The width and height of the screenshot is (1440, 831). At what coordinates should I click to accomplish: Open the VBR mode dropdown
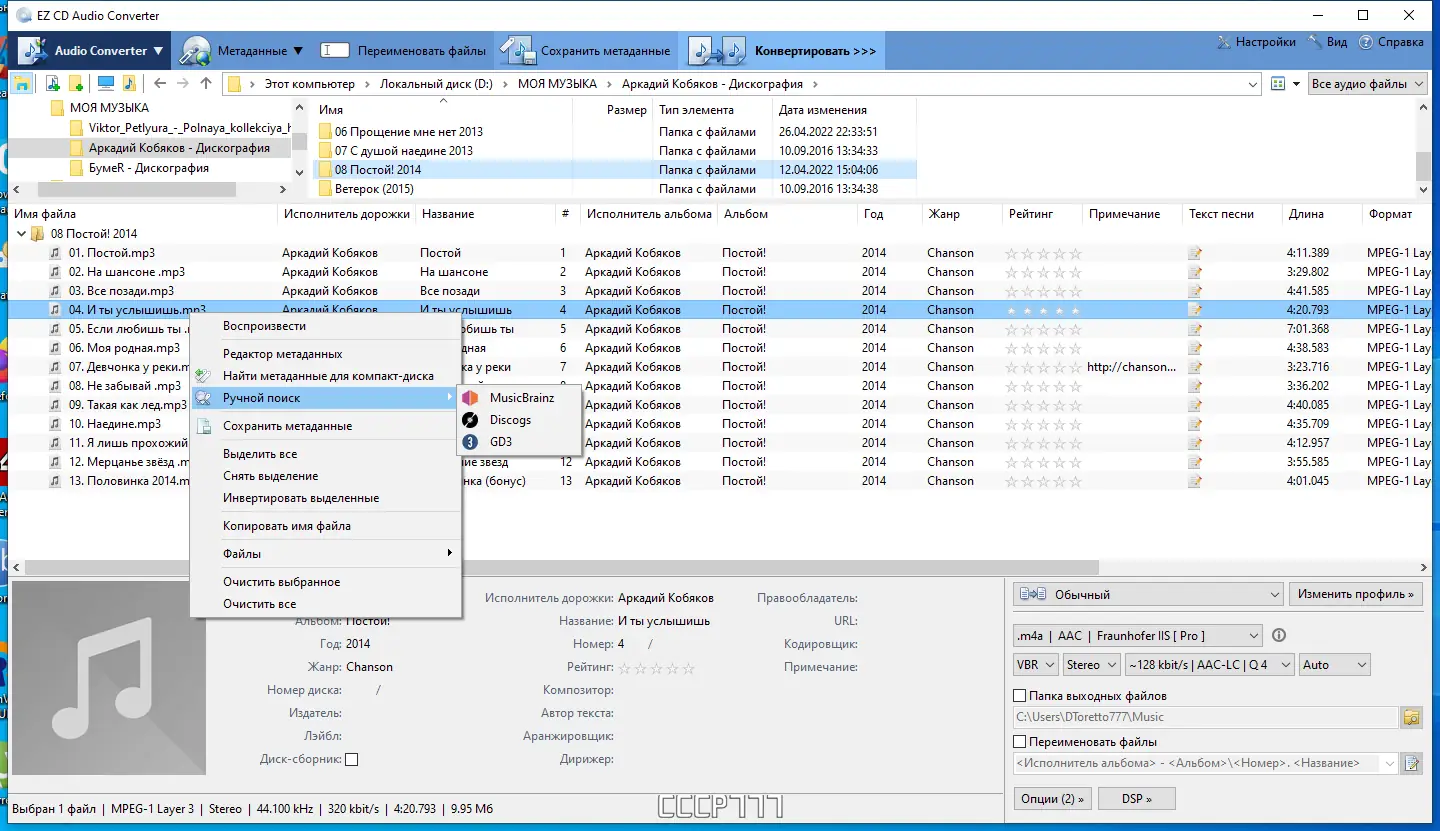[x=1035, y=664]
